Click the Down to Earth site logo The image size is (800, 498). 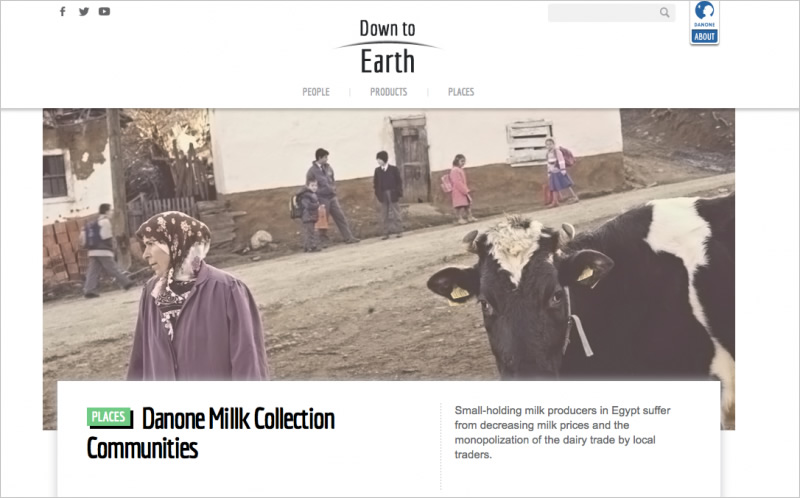tap(387, 47)
